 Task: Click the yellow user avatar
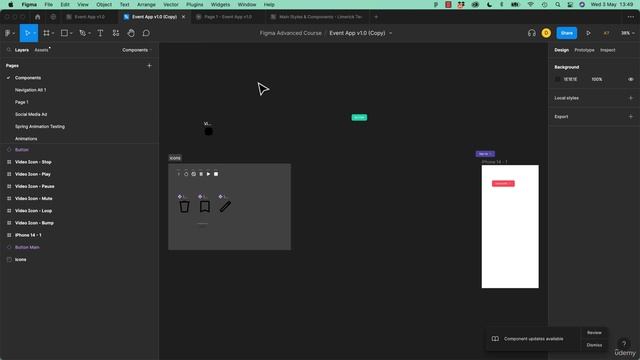pyautogui.click(x=546, y=33)
